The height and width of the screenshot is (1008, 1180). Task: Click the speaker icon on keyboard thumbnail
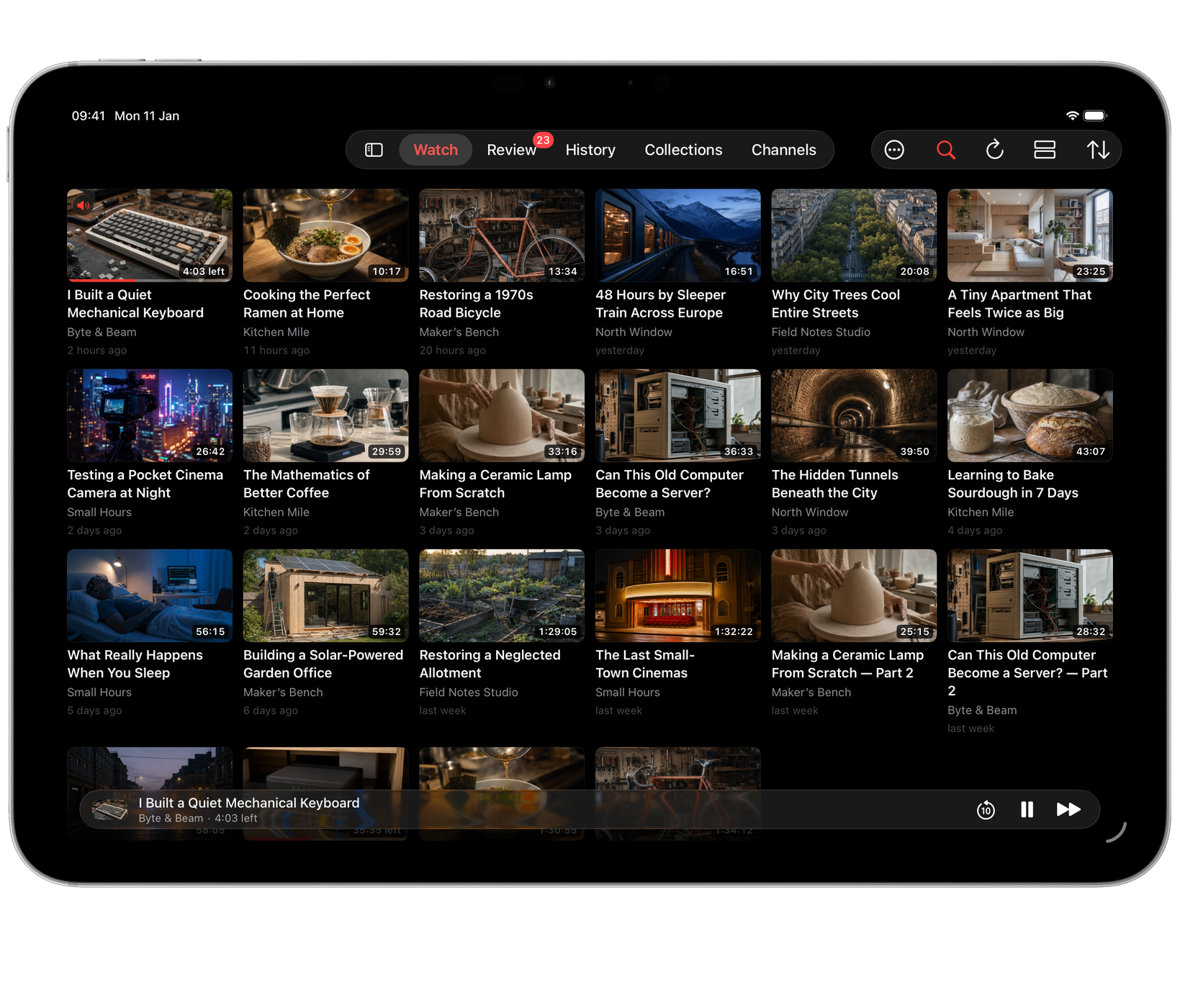pos(84,205)
